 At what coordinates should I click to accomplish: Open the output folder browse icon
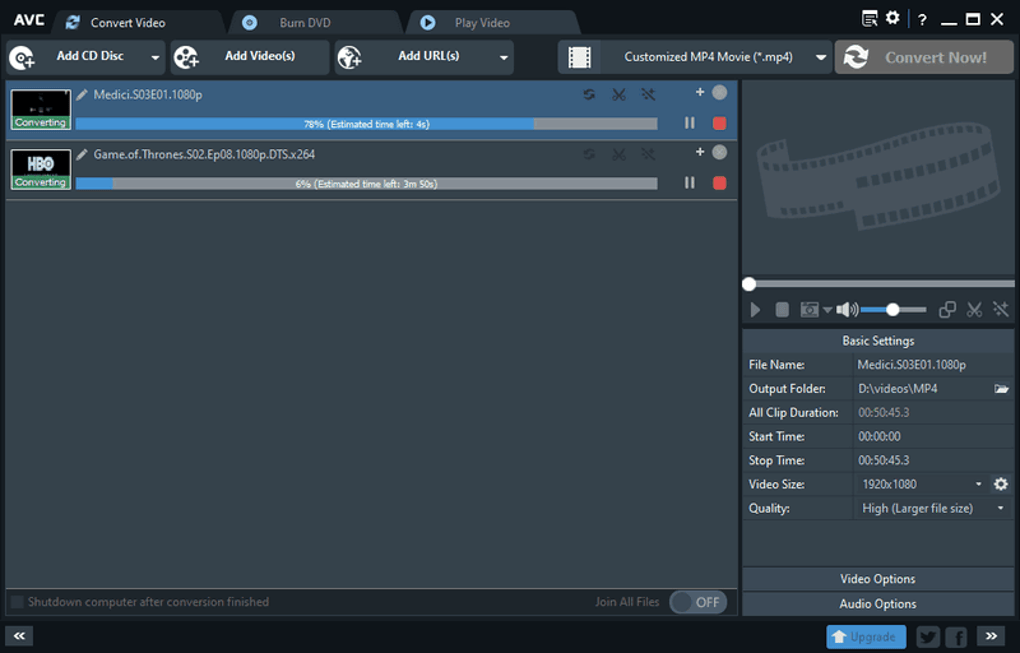1001,388
